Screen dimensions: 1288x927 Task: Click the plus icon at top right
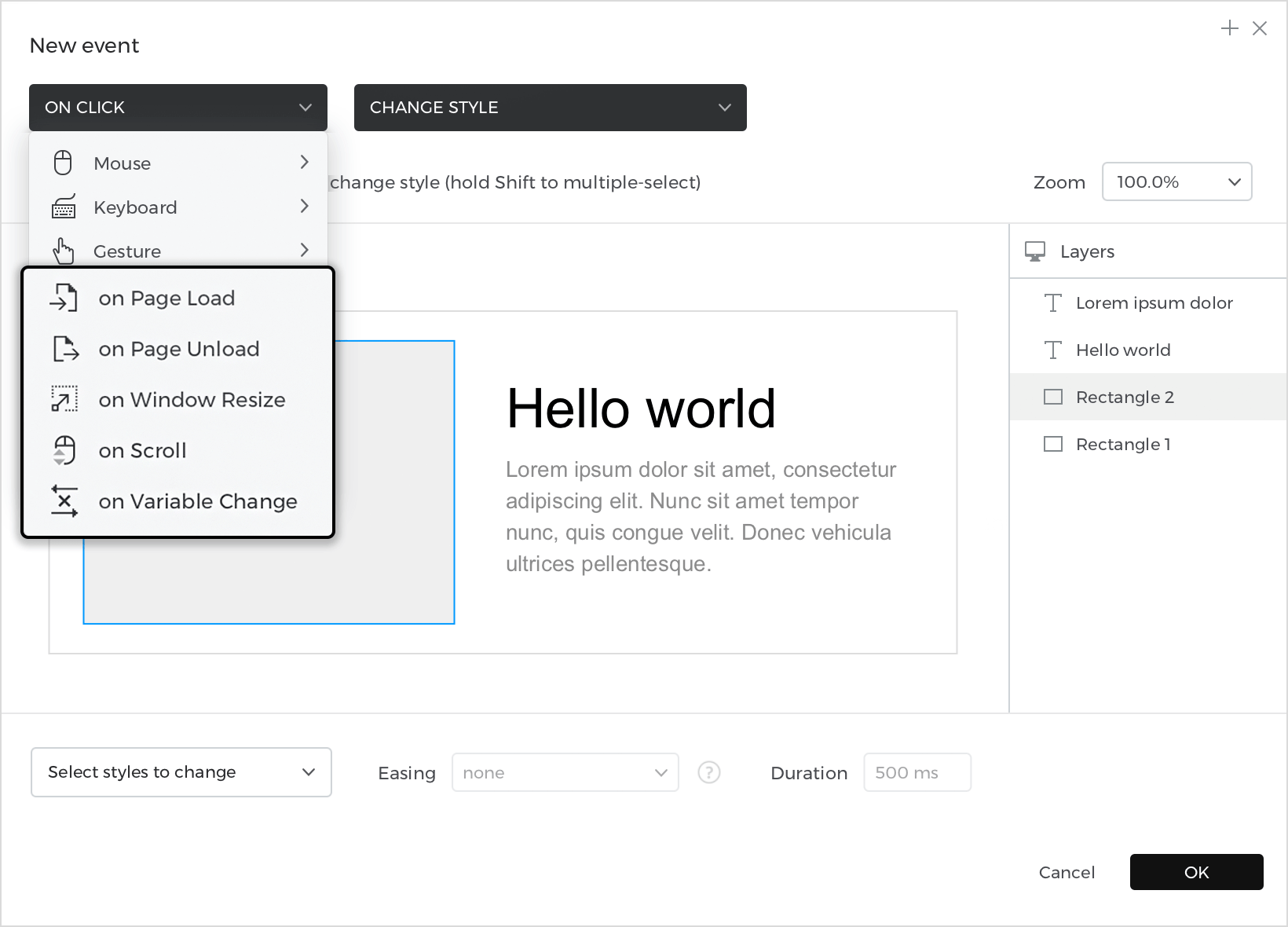(1230, 28)
